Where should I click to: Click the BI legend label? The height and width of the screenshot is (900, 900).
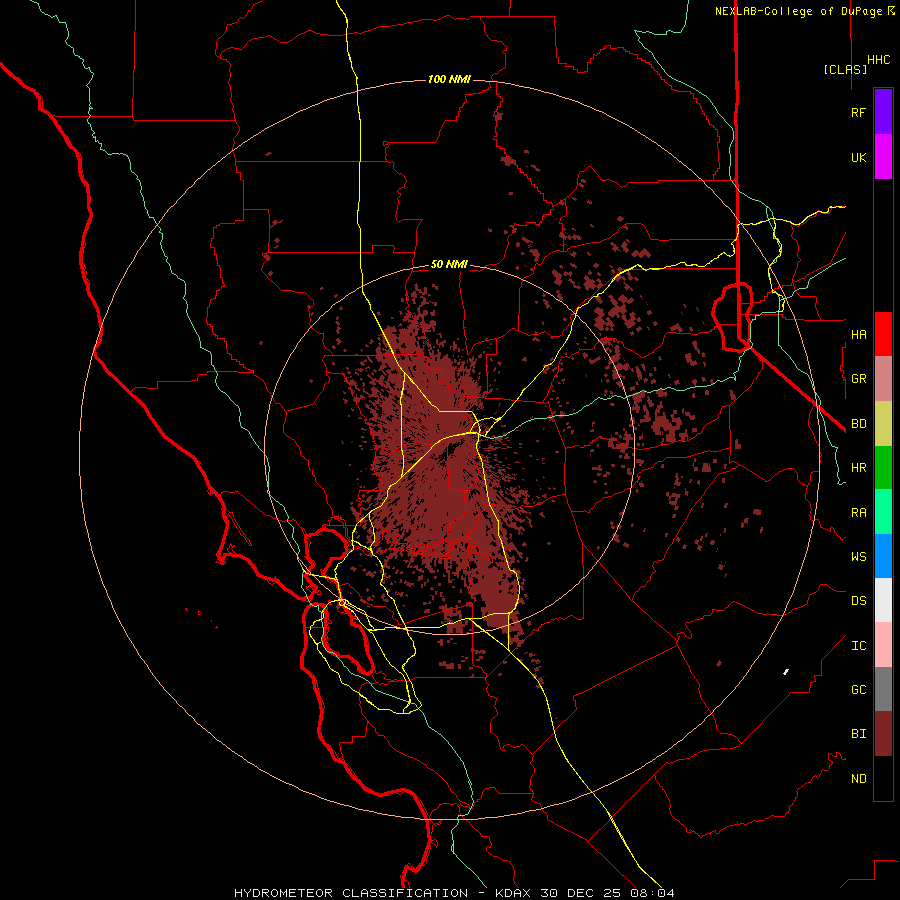858,734
